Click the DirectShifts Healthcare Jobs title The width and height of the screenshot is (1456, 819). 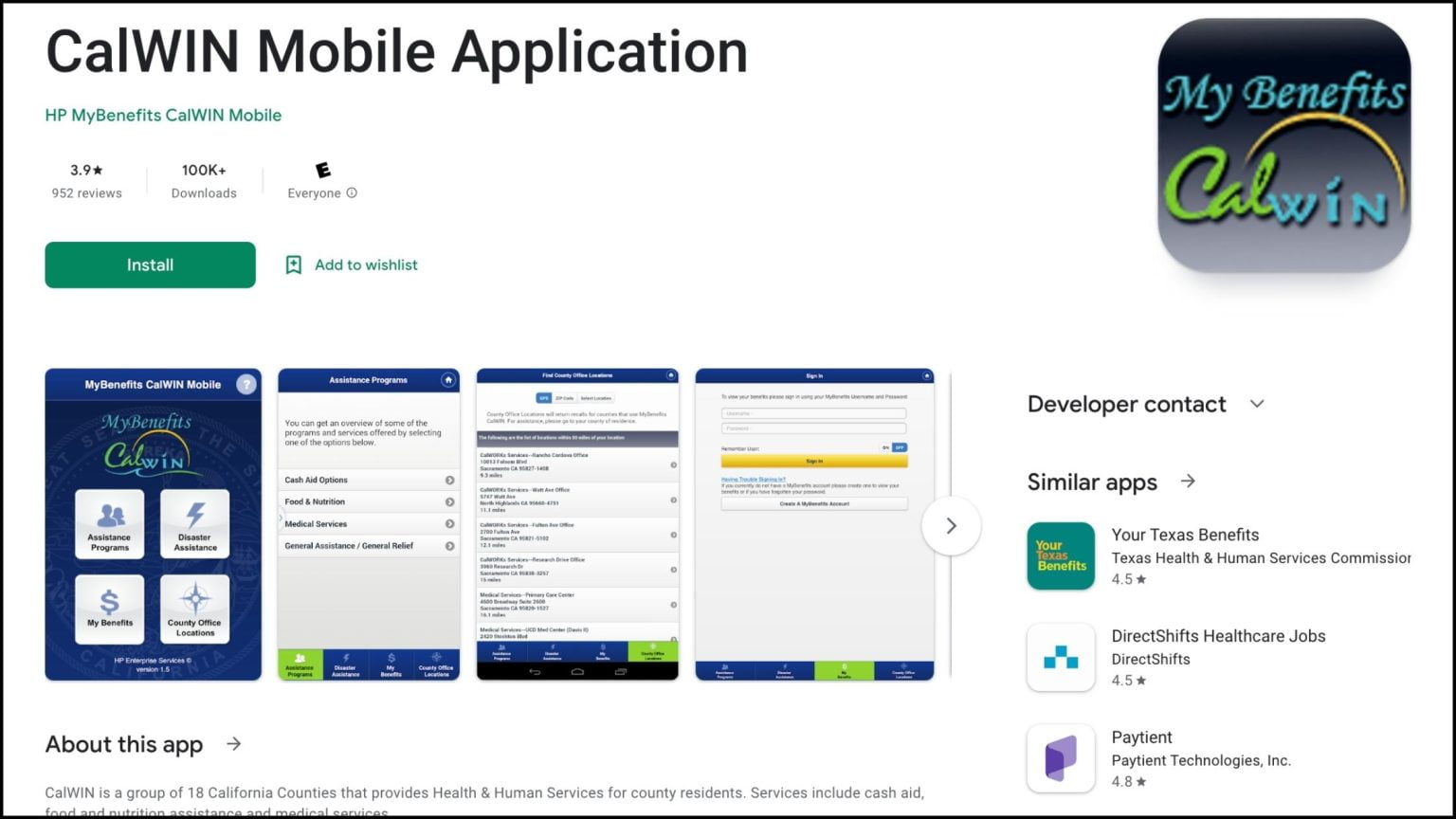[x=1218, y=636]
